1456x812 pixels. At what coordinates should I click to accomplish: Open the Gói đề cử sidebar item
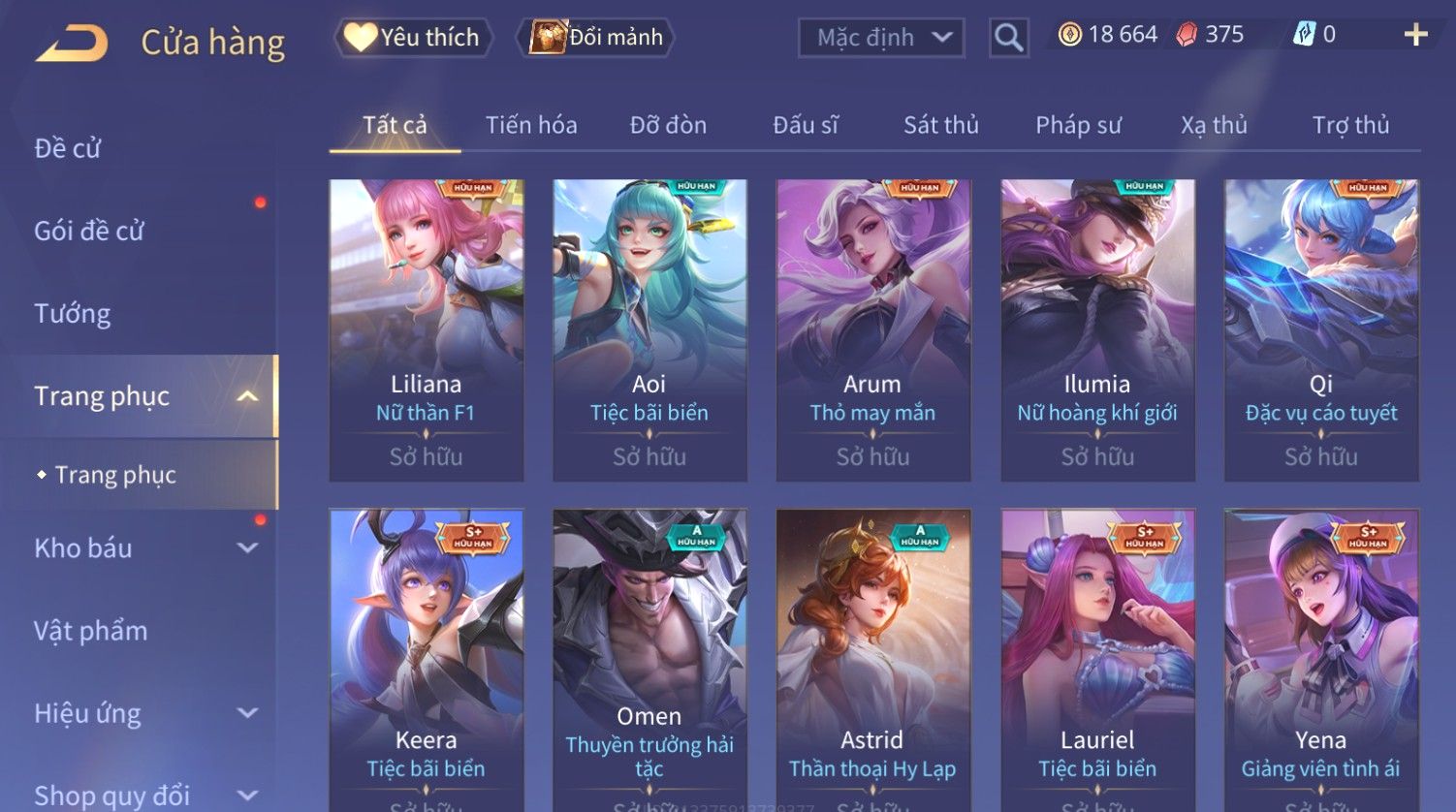click(x=89, y=231)
